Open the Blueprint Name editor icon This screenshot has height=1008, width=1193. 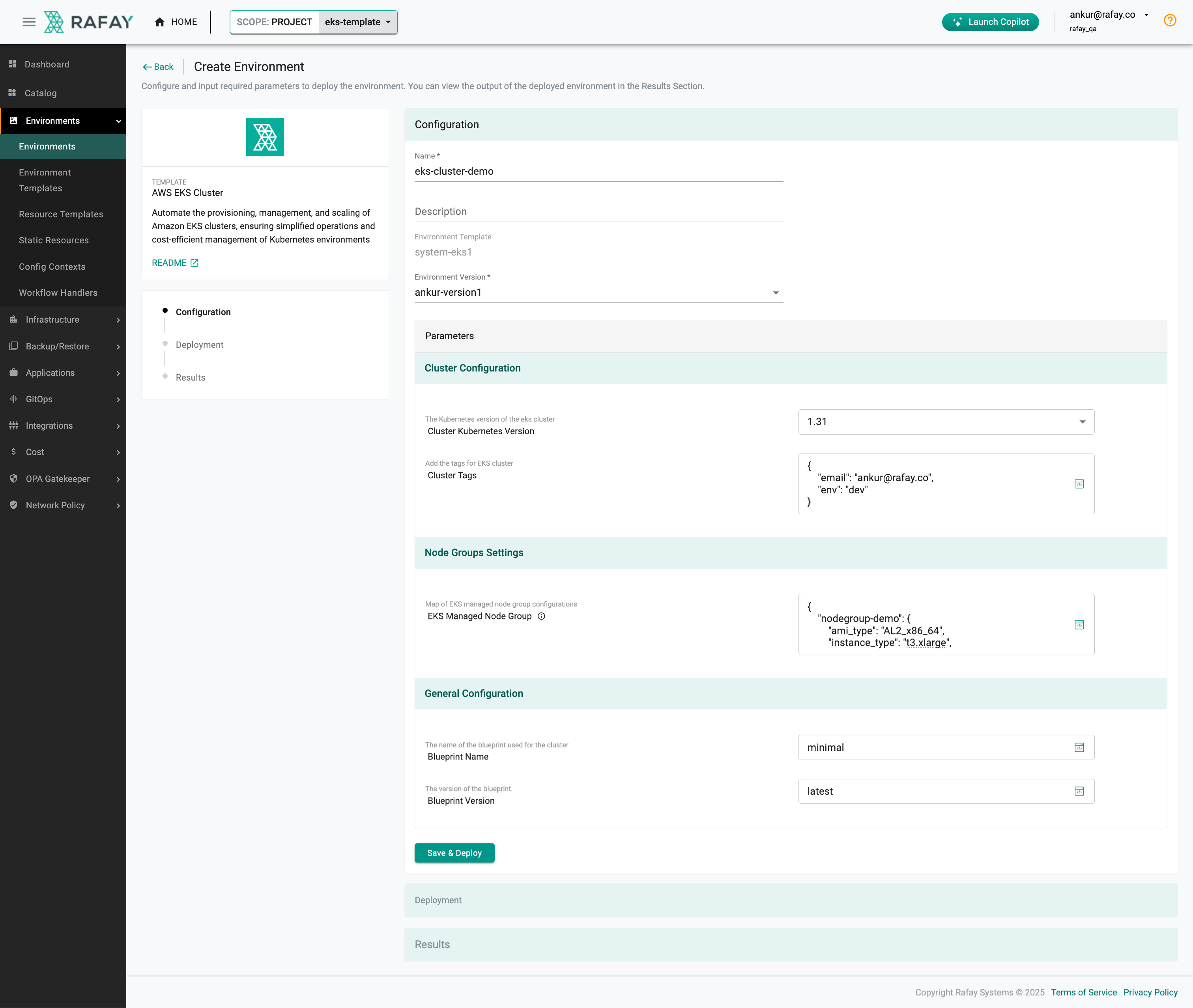[1079, 747]
